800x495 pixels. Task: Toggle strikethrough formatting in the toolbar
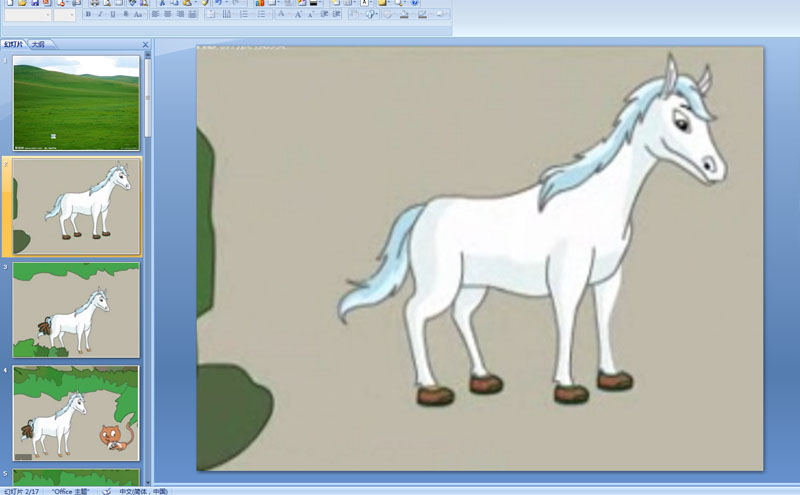tap(126, 14)
